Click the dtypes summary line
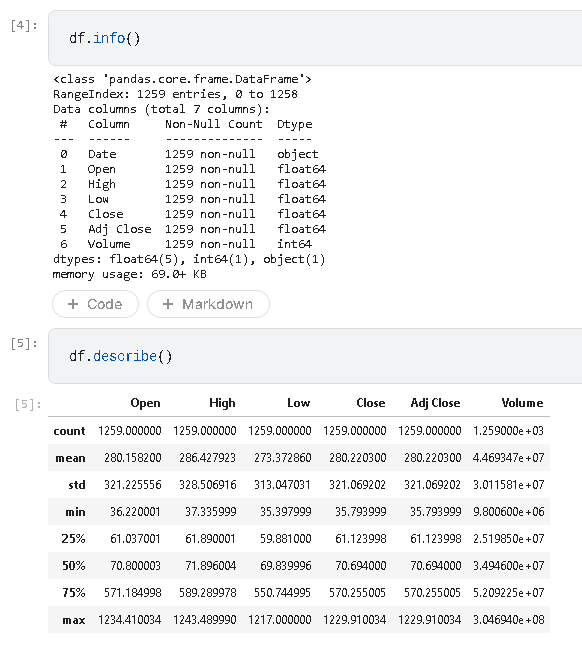 coord(189,259)
